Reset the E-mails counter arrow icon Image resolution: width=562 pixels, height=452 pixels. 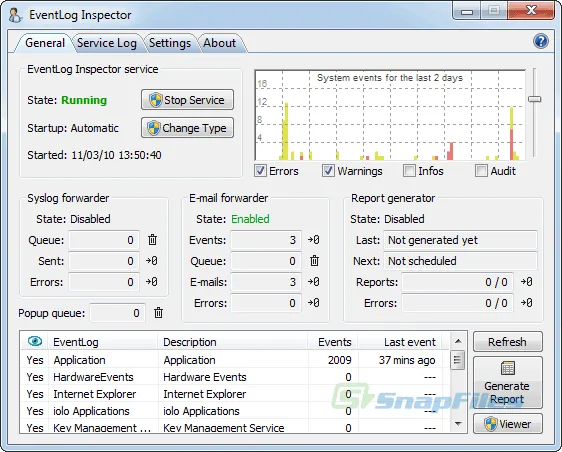pyautogui.click(x=314, y=282)
